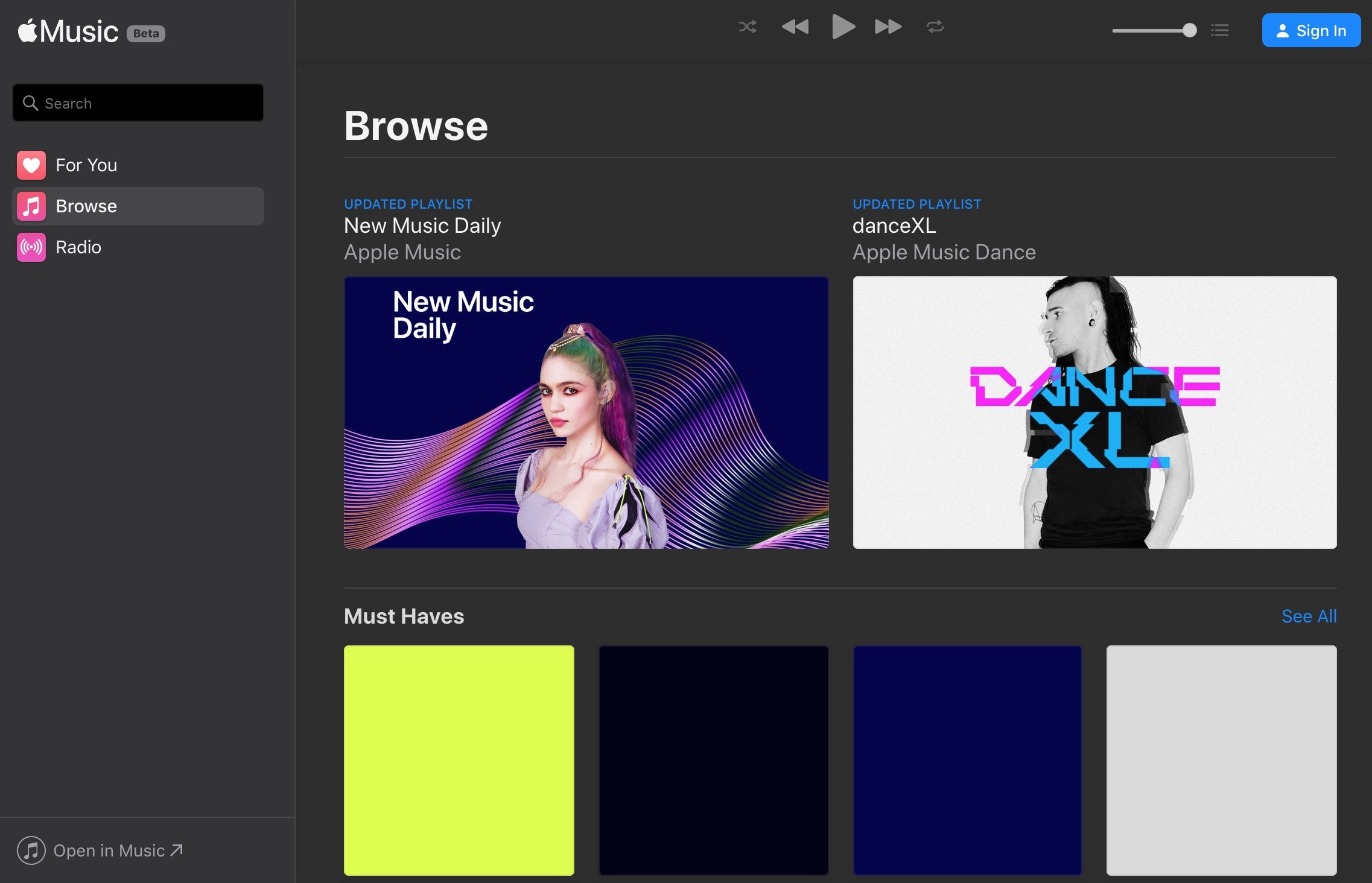Image resolution: width=1372 pixels, height=883 pixels.
Task: Click the Radio broadcast icon
Action: click(x=31, y=247)
